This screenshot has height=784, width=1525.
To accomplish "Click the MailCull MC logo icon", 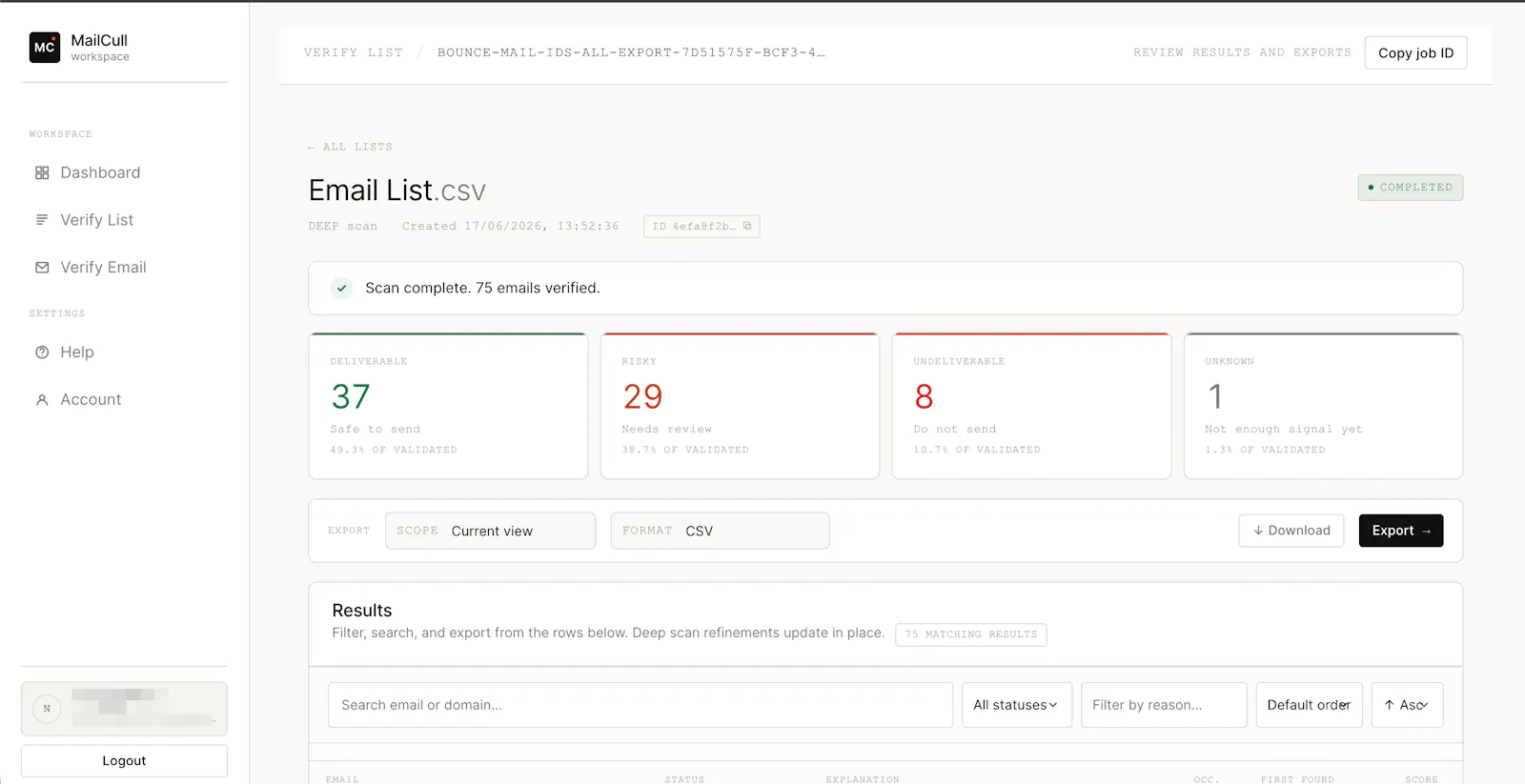I will click(x=45, y=47).
